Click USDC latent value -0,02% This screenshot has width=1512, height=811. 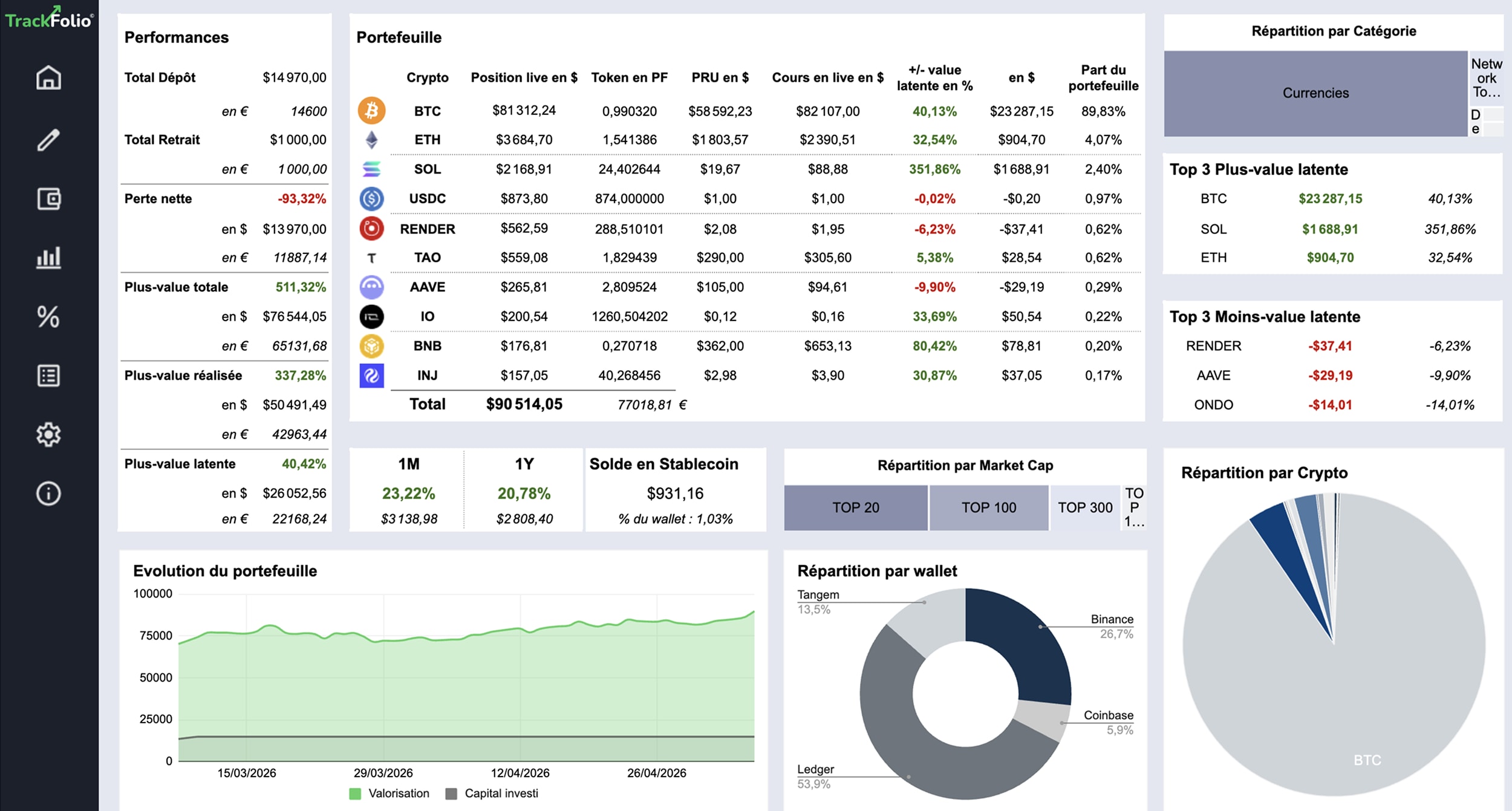[x=934, y=198]
